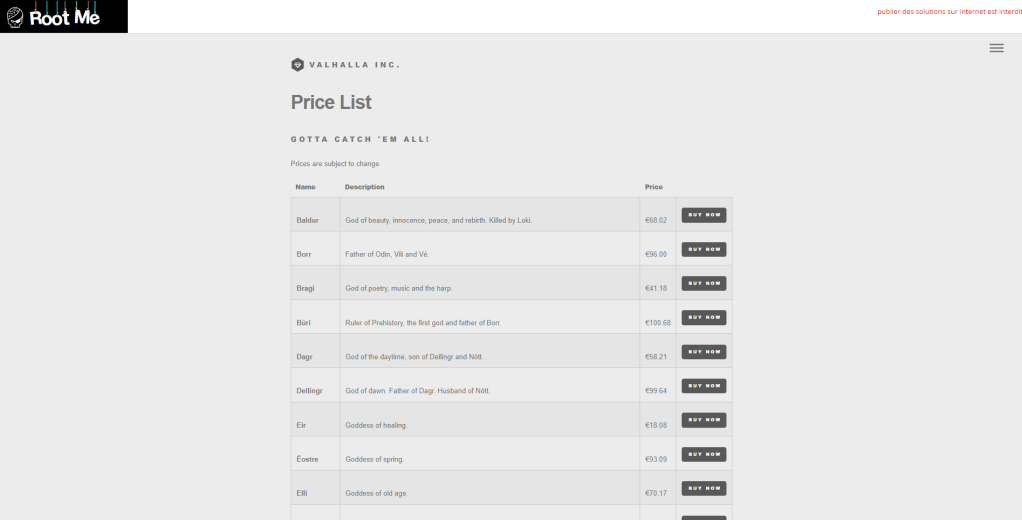
Task: Click the Name column header
Action: click(x=305, y=187)
